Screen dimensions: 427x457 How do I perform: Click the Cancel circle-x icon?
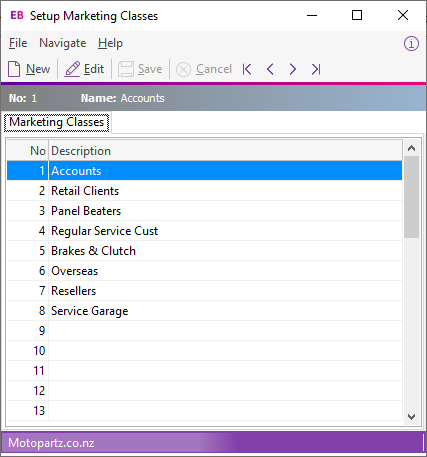point(183,70)
